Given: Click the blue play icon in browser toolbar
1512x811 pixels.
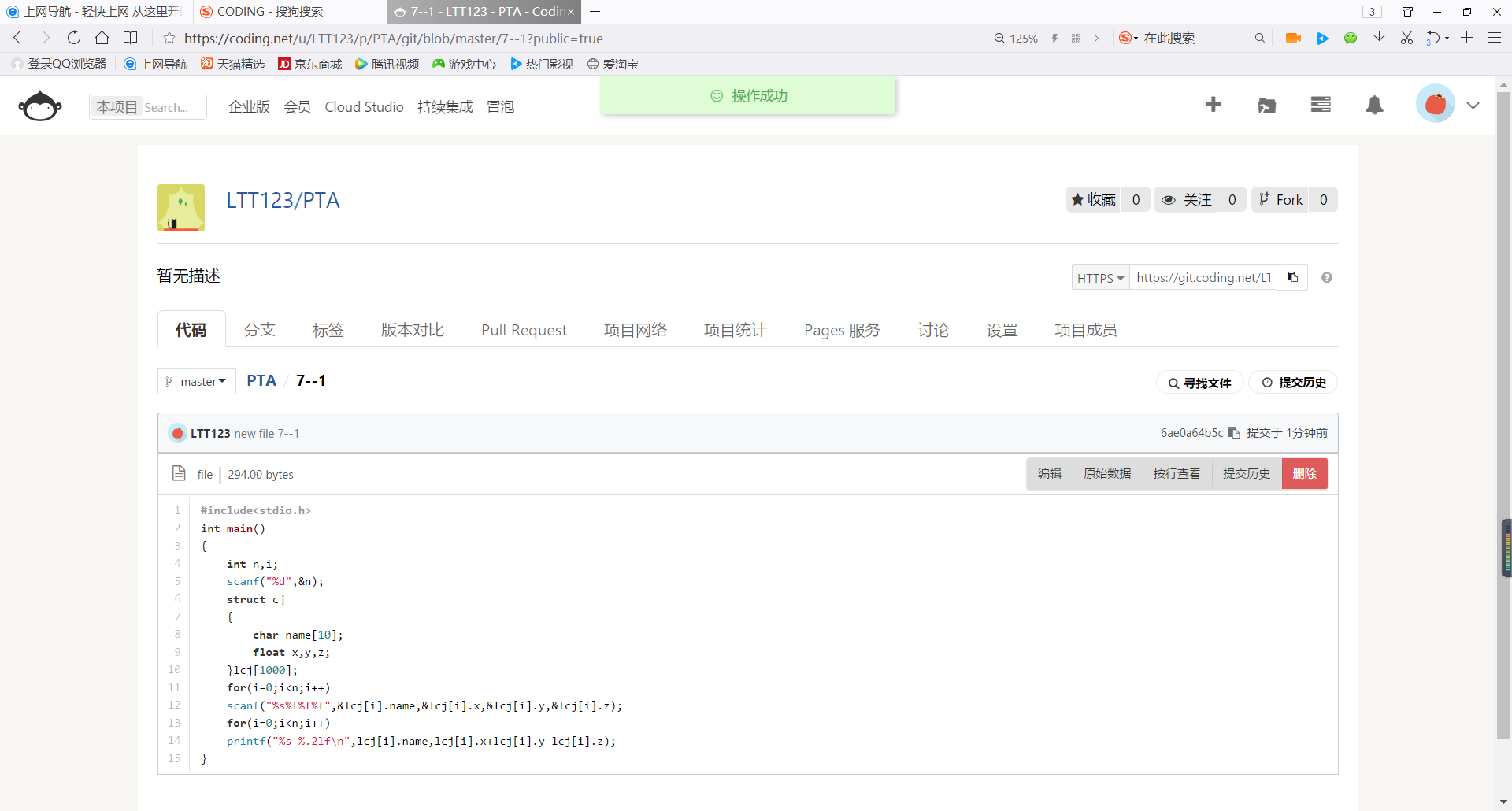Looking at the screenshot, I should [1323, 38].
